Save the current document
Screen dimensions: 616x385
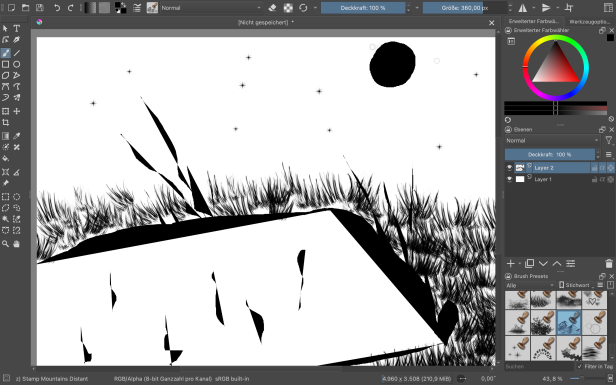(x=40, y=7)
